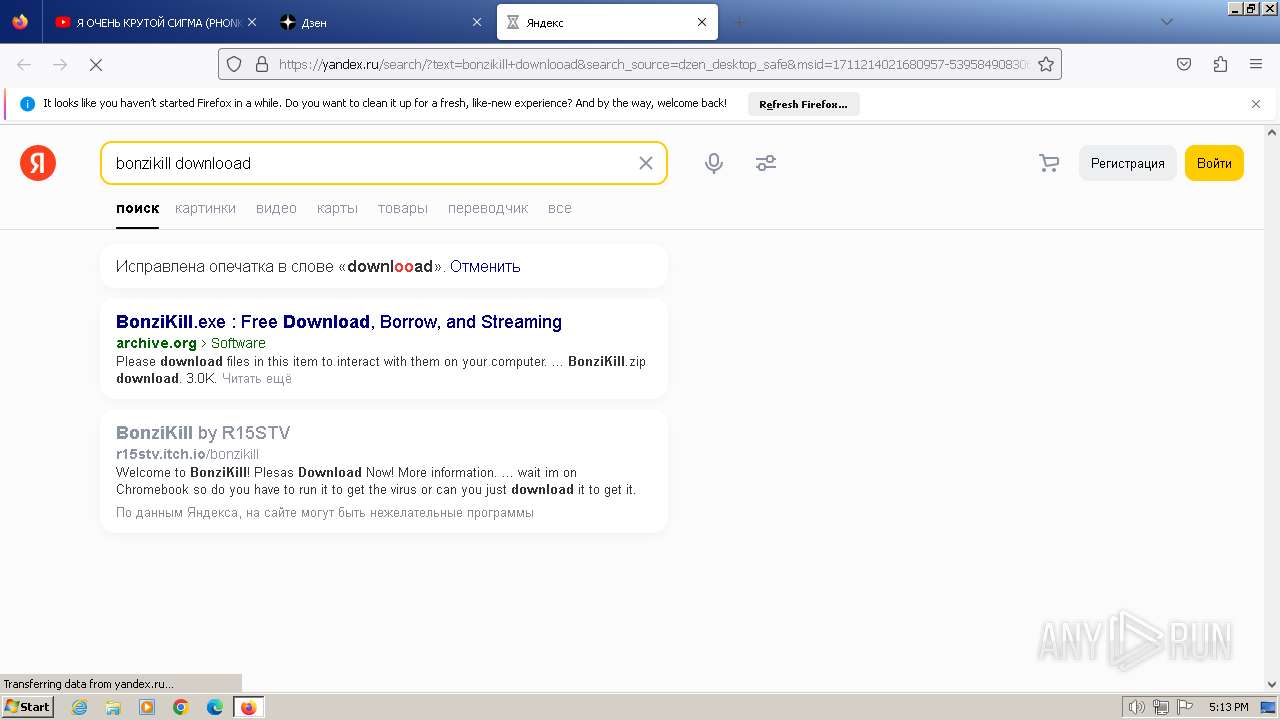Viewport: 1280px width, 720px height.
Task: Open the видео tab
Action: [276, 208]
